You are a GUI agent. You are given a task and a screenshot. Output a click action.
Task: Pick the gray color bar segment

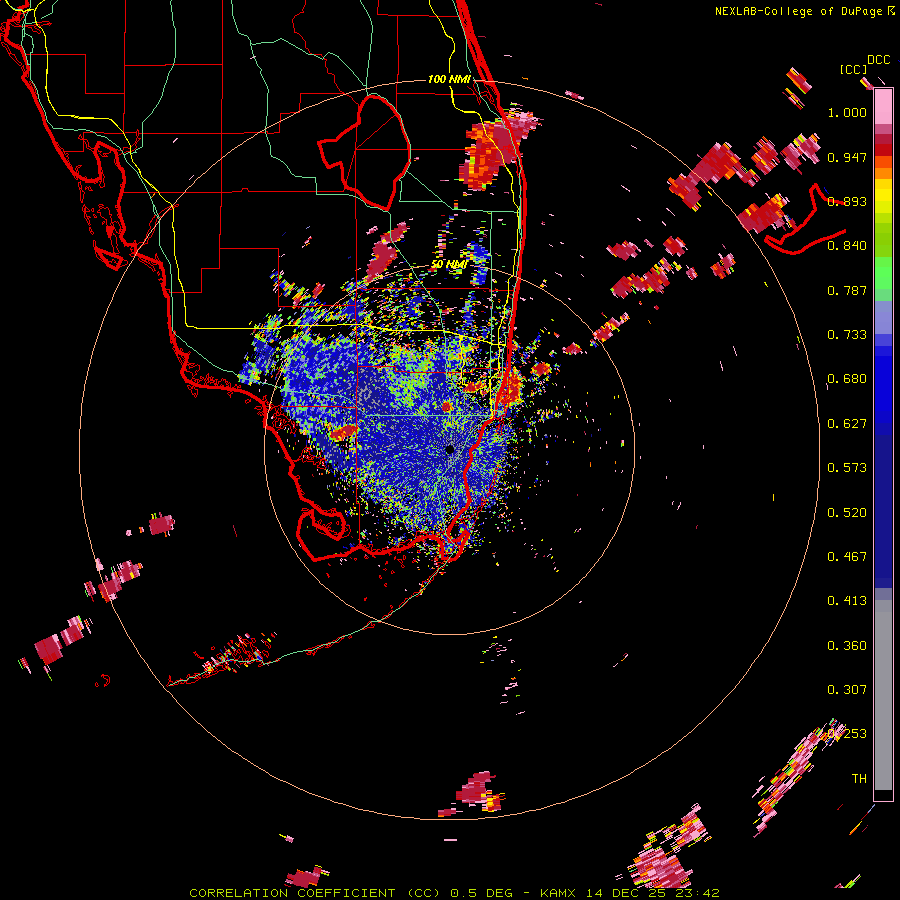point(883,695)
